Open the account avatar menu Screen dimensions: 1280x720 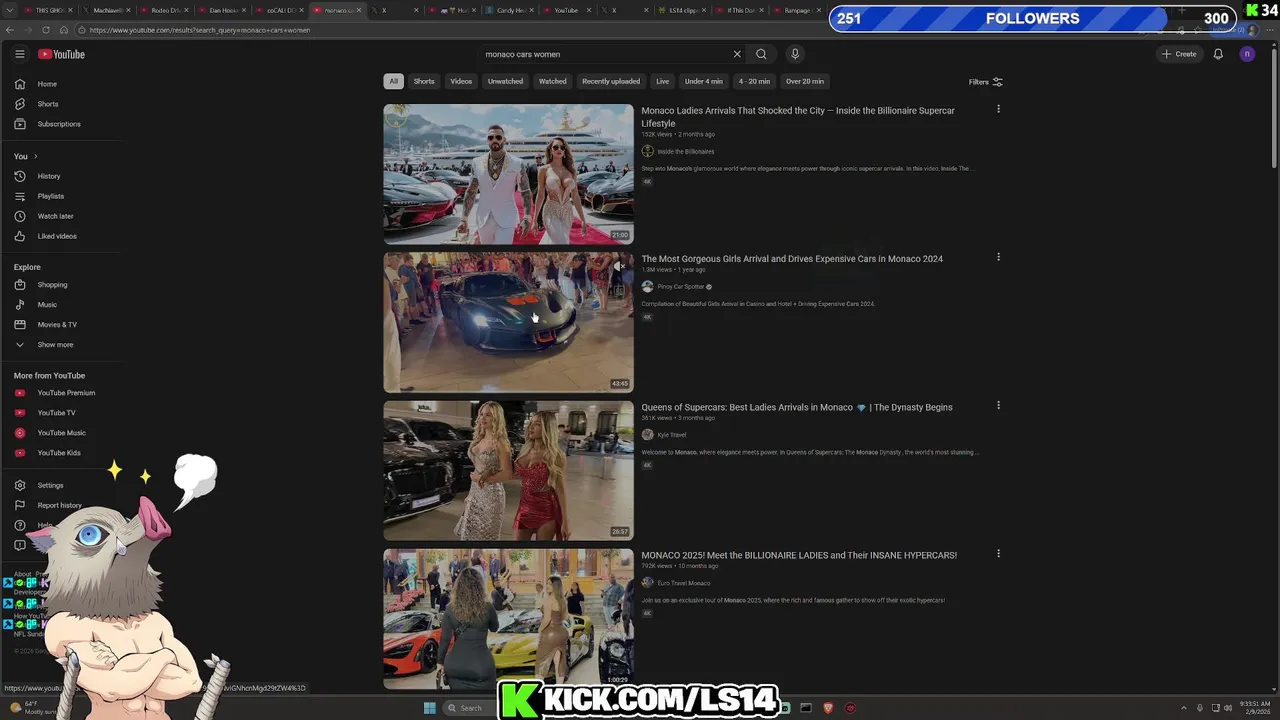point(1247,54)
